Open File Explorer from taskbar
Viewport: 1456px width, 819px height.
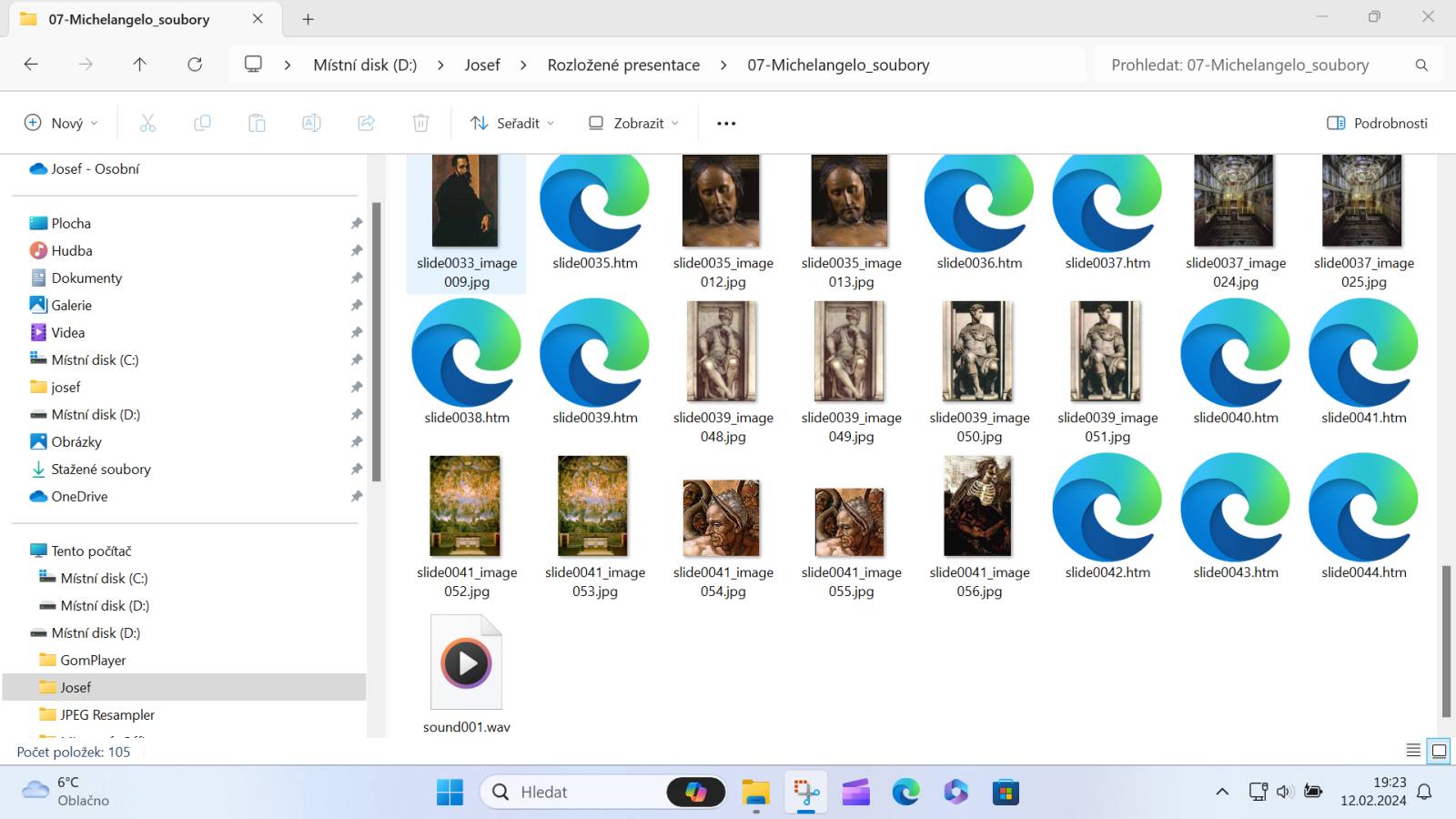click(755, 792)
